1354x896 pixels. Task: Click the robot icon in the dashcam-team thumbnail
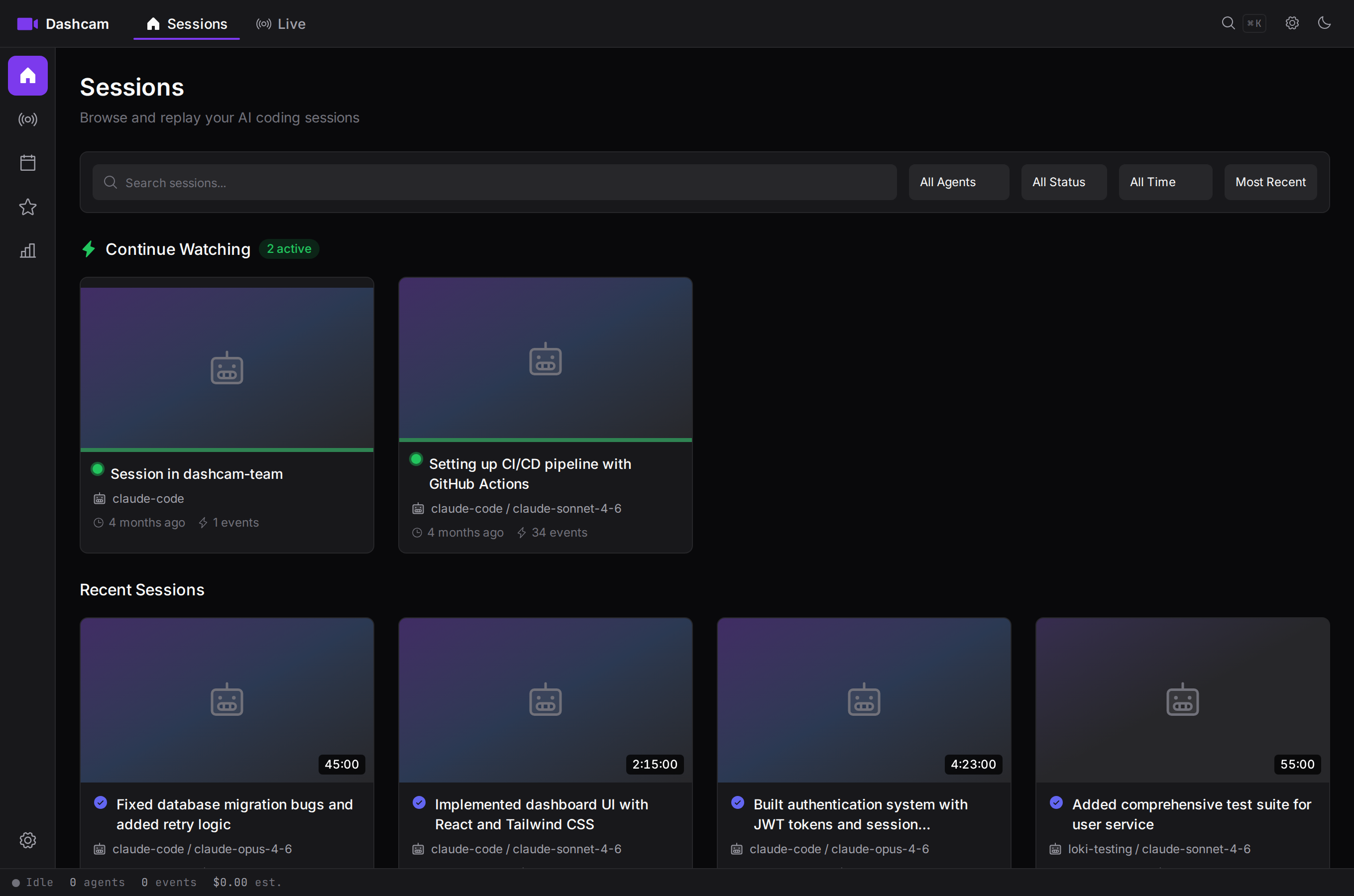click(x=227, y=368)
